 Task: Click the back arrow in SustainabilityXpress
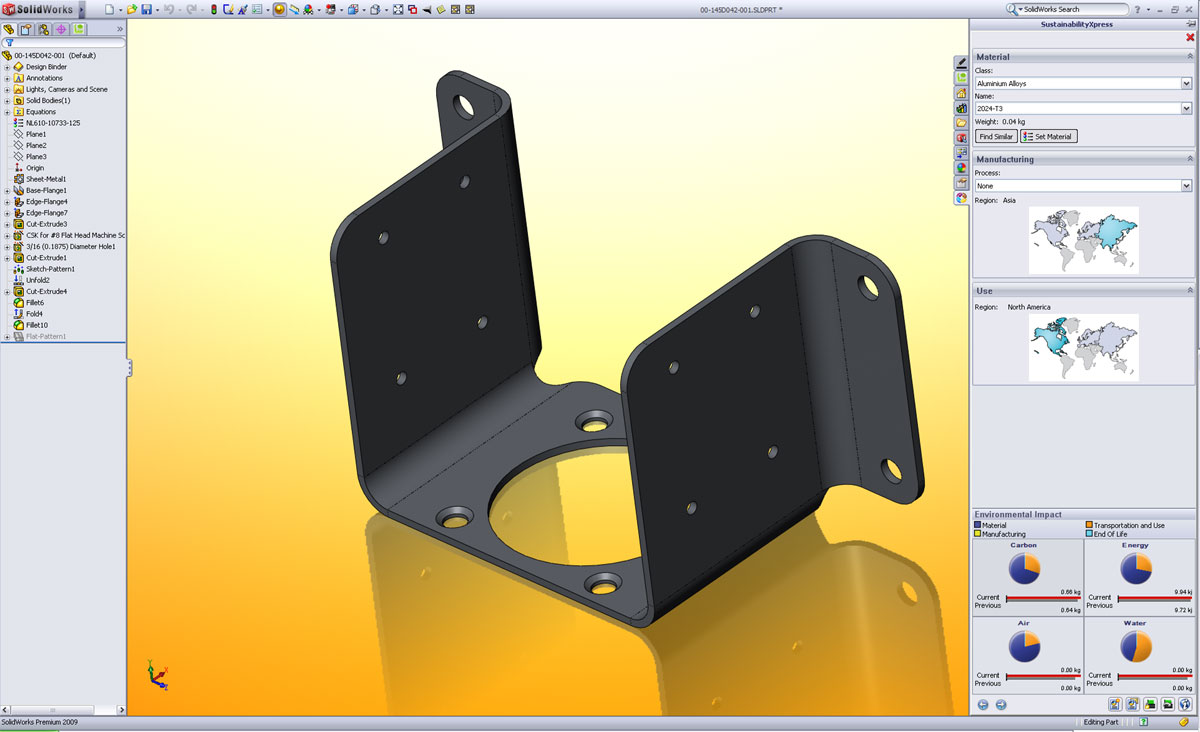tap(982, 704)
